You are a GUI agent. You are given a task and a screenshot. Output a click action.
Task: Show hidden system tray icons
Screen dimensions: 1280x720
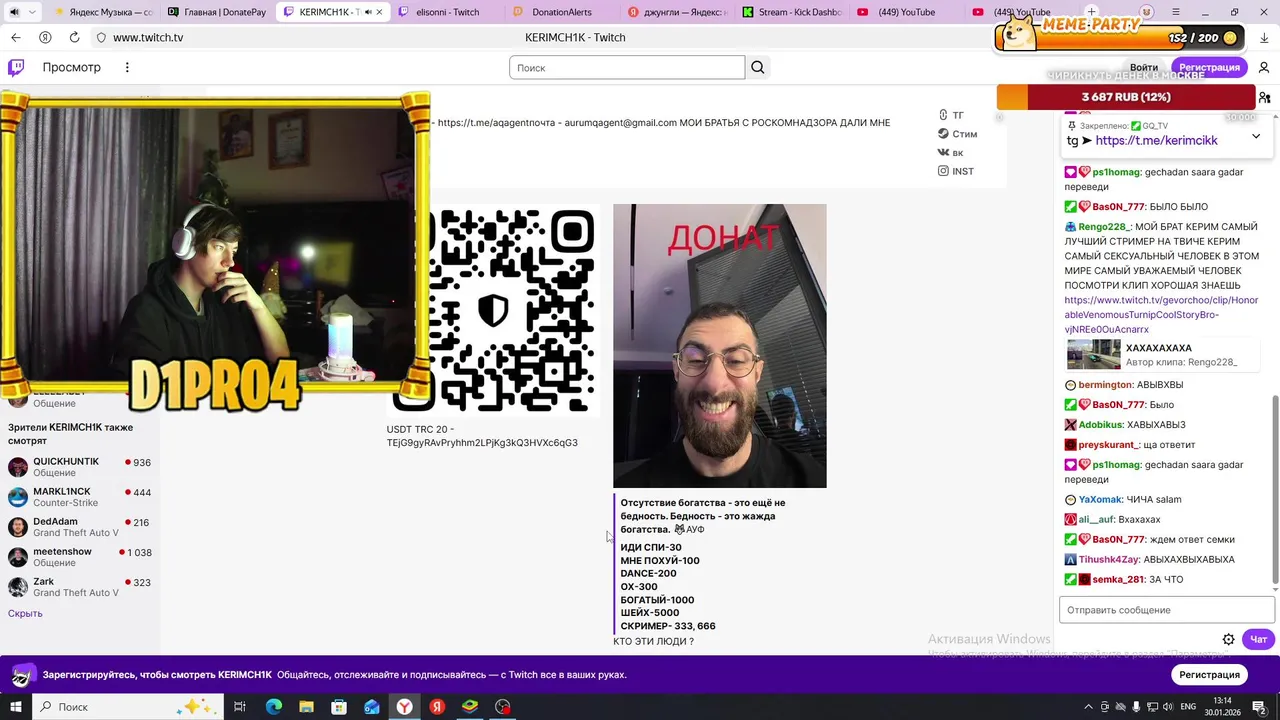coord(1088,707)
